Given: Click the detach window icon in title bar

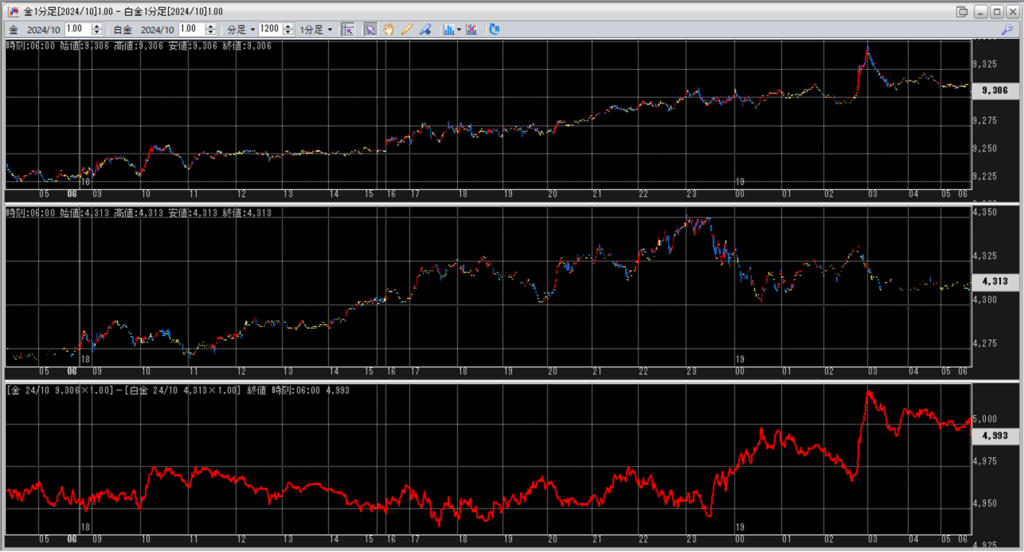Looking at the screenshot, I should click(962, 11).
